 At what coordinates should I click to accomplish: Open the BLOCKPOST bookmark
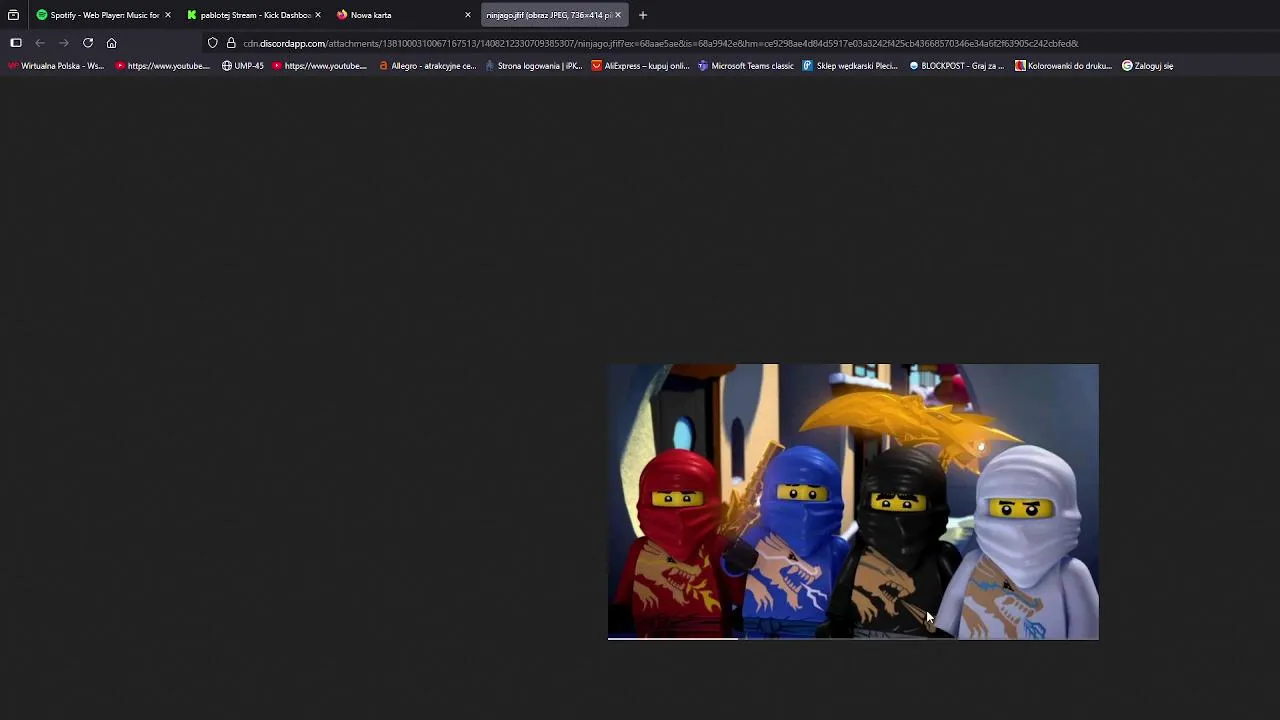click(x=957, y=66)
